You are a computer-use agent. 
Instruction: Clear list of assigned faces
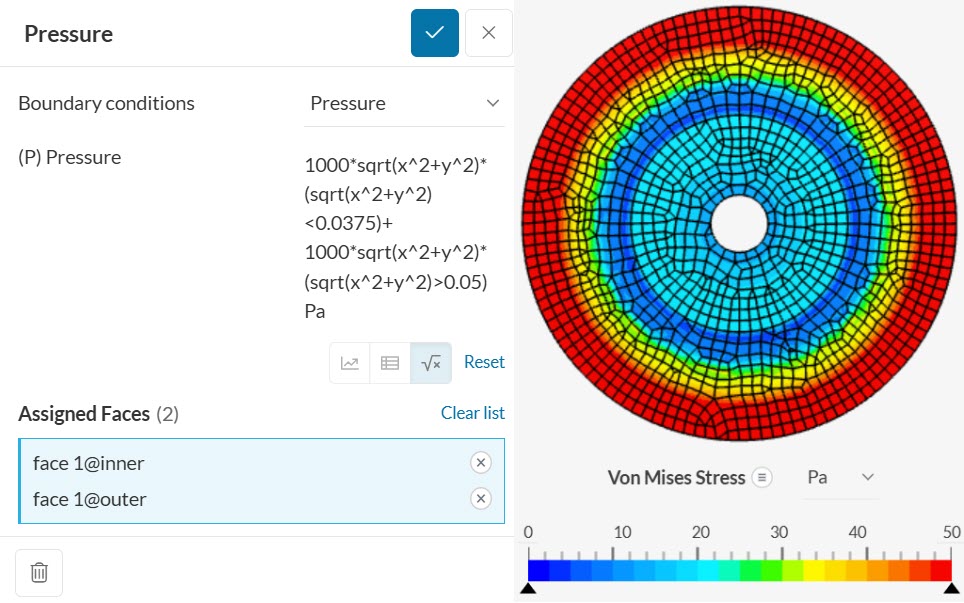click(x=472, y=413)
